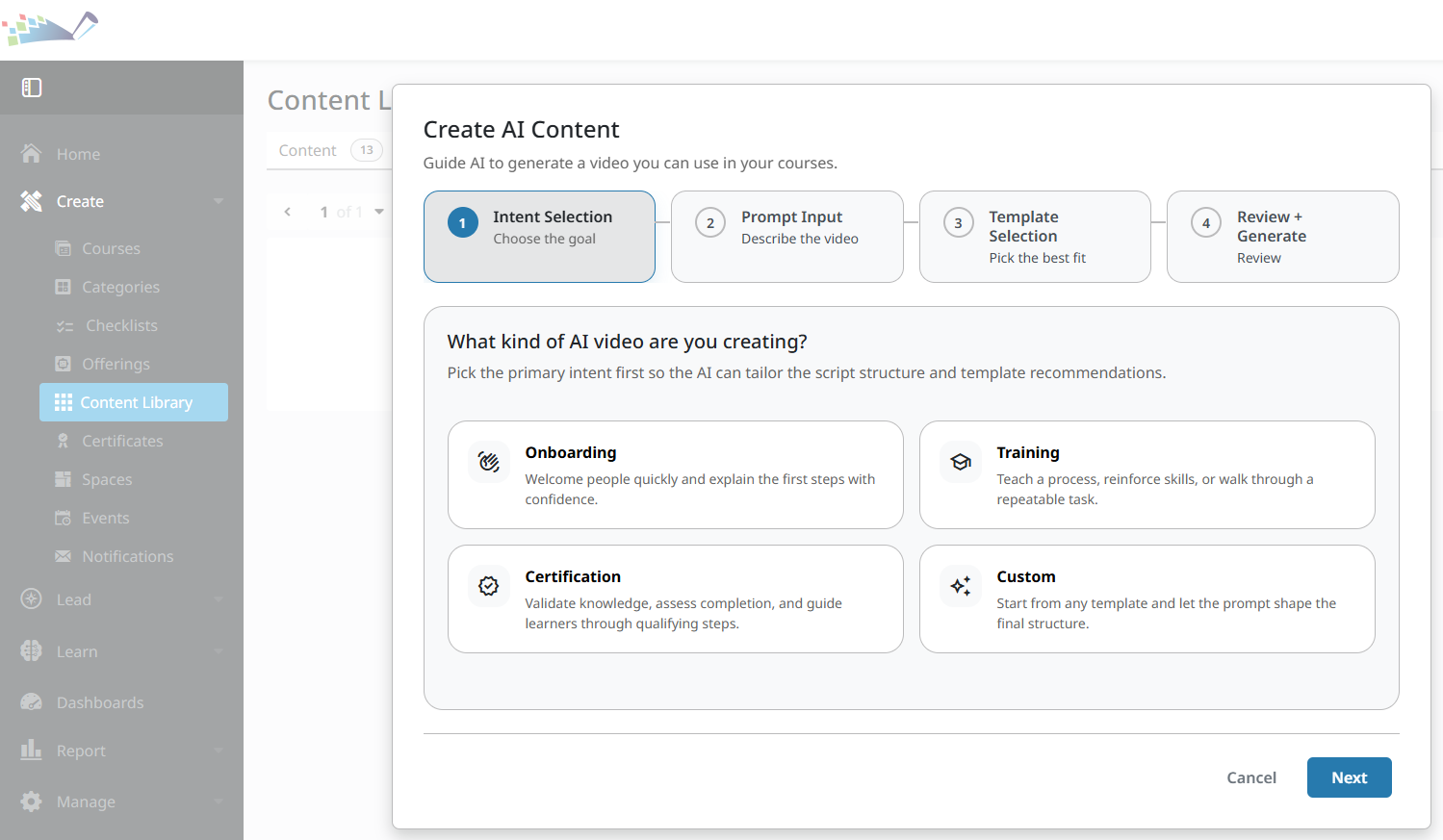The width and height of the screenshot is (1443, 840).
Task: Go to Prompt Input step
Action: pyautogui.click(x=787, y=237)
